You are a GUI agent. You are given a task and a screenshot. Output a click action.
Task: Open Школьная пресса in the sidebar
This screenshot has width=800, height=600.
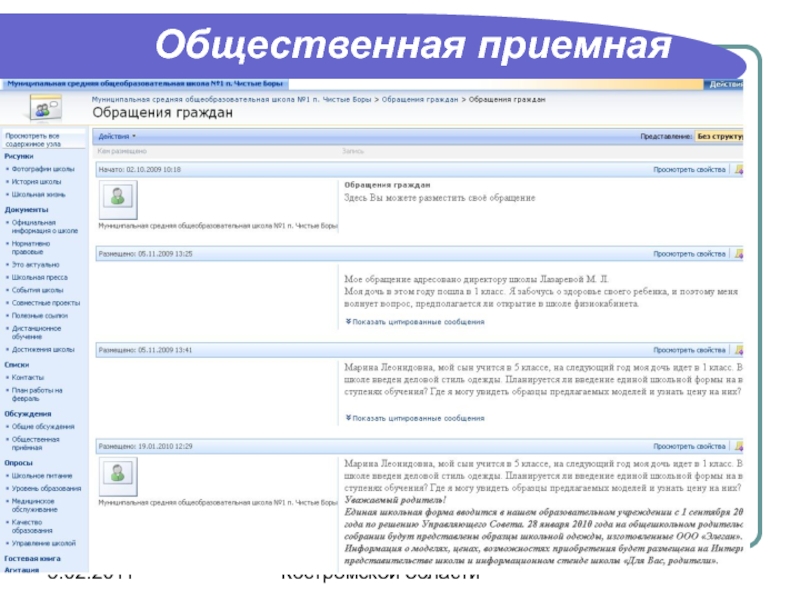tap(39, 278)
